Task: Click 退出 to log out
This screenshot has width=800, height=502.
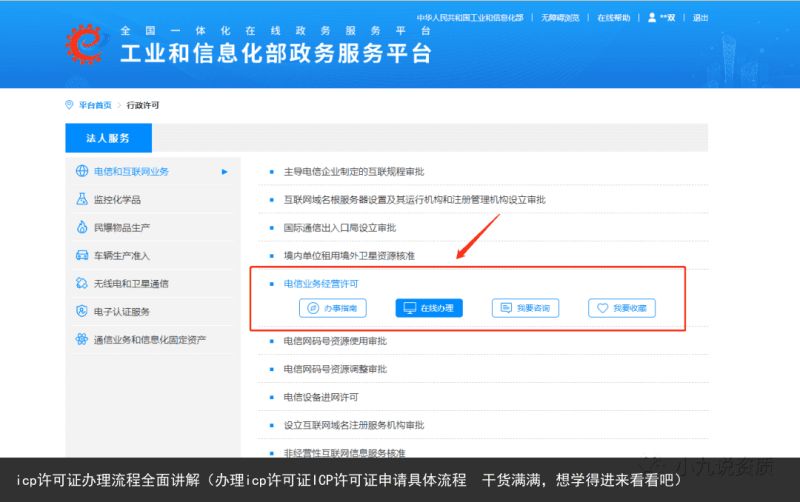Action: click(x=700, y=18)
